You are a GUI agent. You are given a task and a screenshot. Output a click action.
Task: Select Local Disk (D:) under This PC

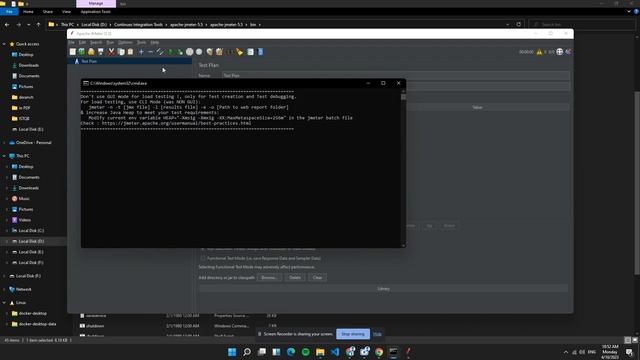click(x=31, y=241)
